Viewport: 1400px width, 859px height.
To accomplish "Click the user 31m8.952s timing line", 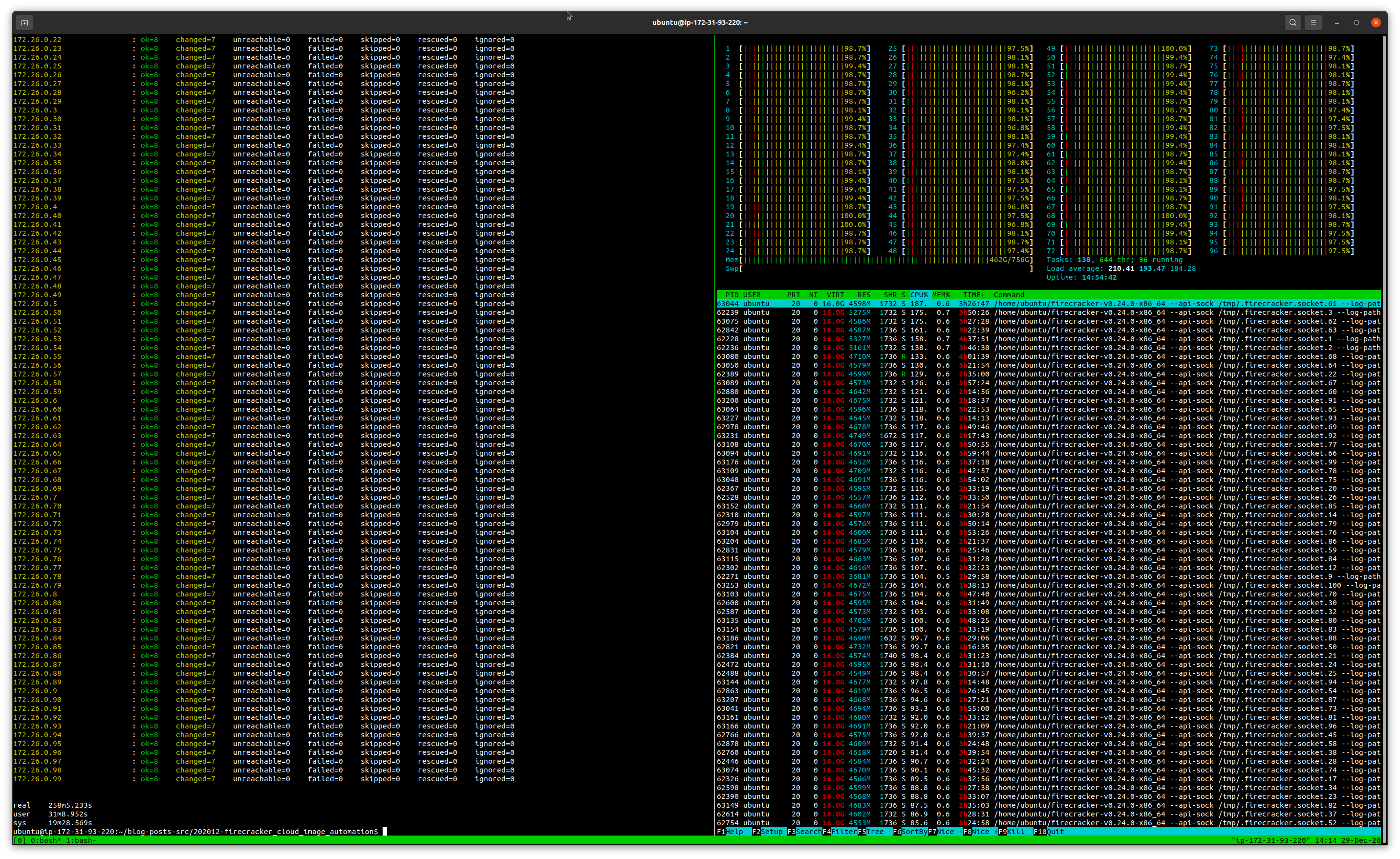I will 50,814.
